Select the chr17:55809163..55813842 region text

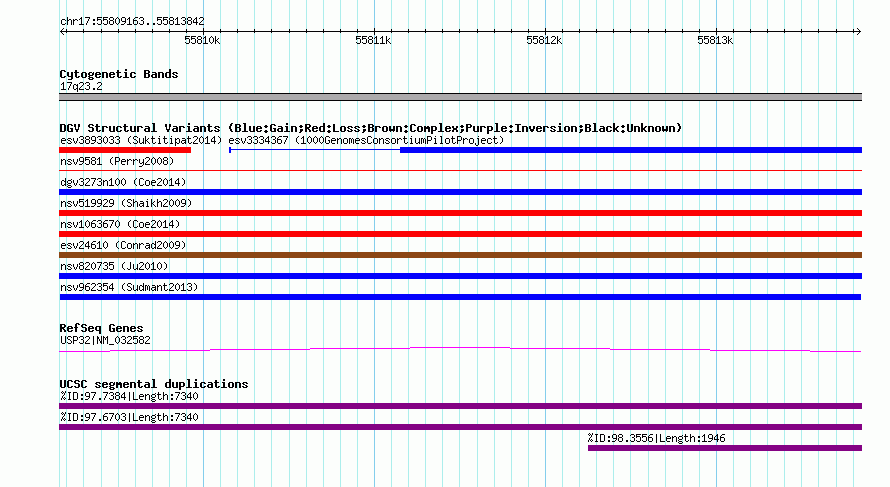[132, 22]
